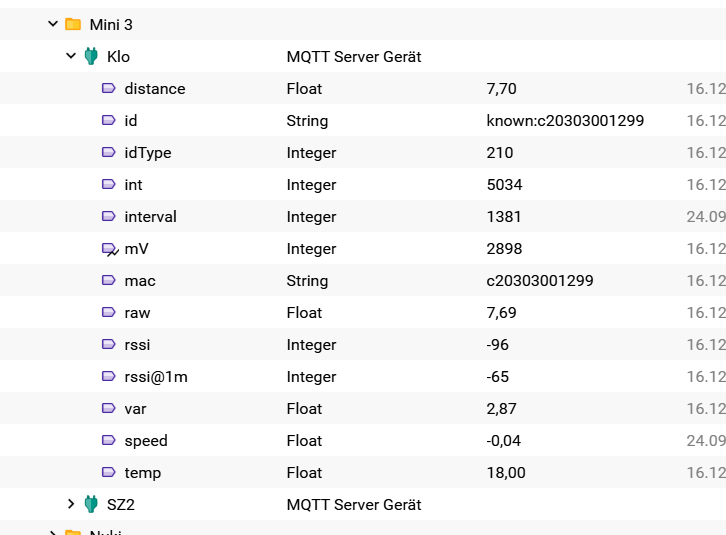Select the interval variable row
Viewport: 726px width, 535px height.
[363, 216]
